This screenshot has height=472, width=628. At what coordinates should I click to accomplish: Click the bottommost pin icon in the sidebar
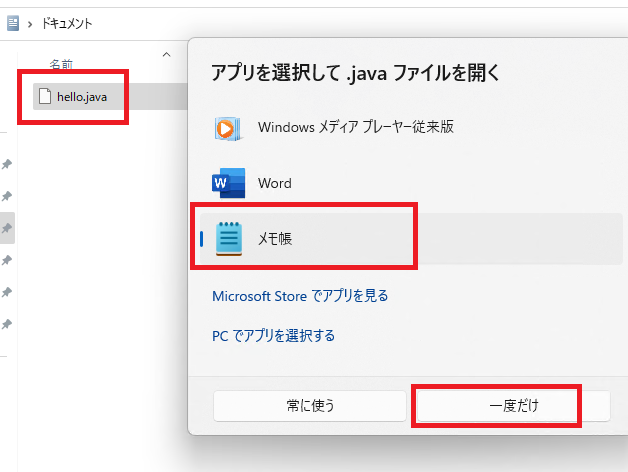point(7,324)
